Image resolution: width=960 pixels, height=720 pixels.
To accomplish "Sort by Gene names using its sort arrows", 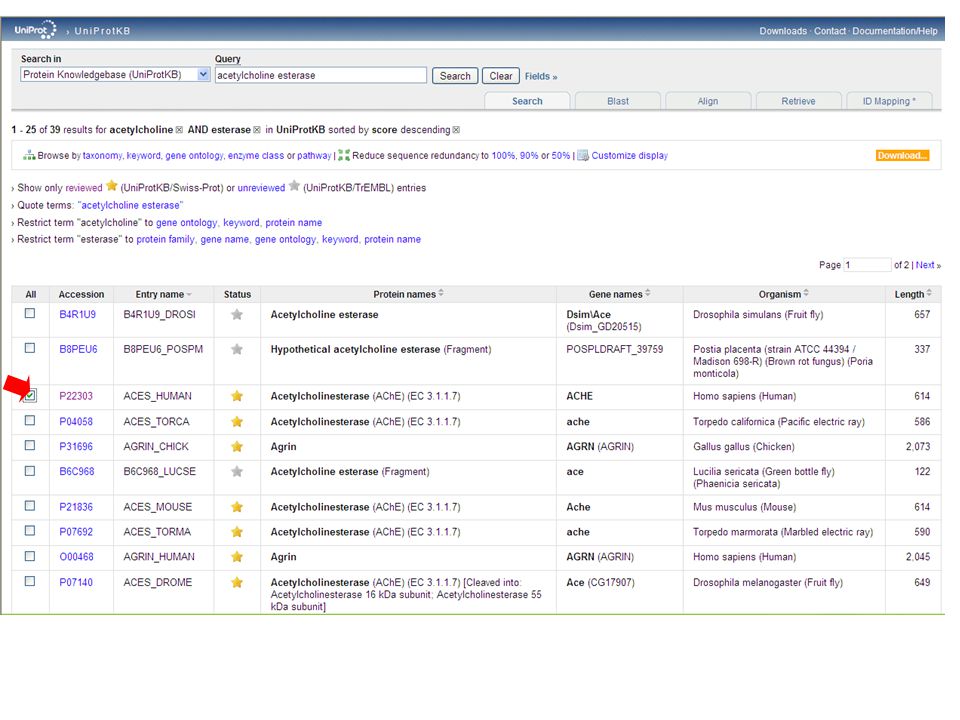I will (648, 293).
